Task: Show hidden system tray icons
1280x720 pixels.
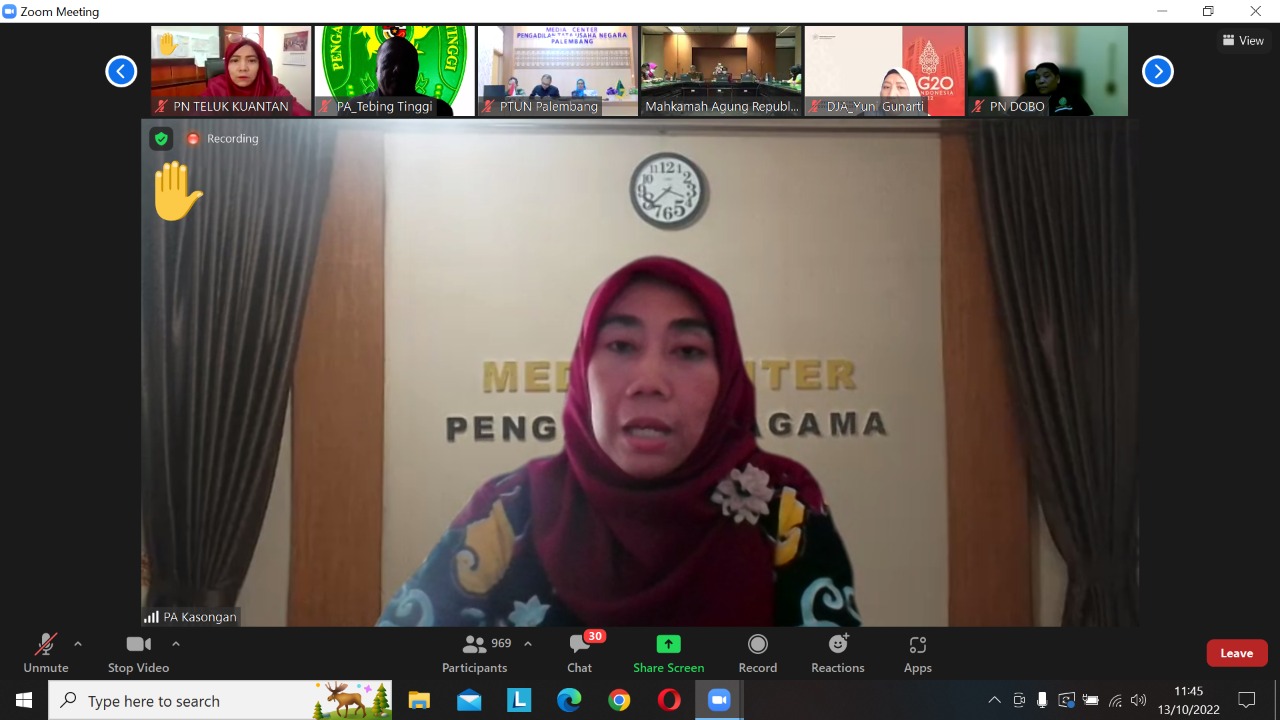Action: pos(994,700)
